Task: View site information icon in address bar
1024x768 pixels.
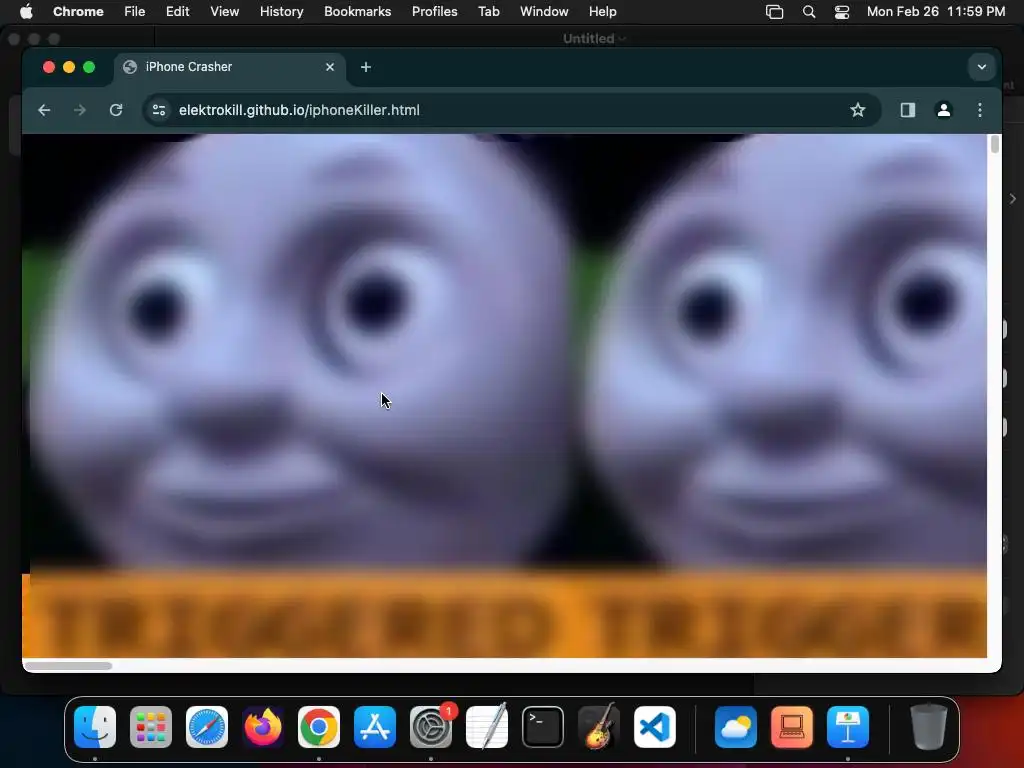Action: tap(159, 110)
